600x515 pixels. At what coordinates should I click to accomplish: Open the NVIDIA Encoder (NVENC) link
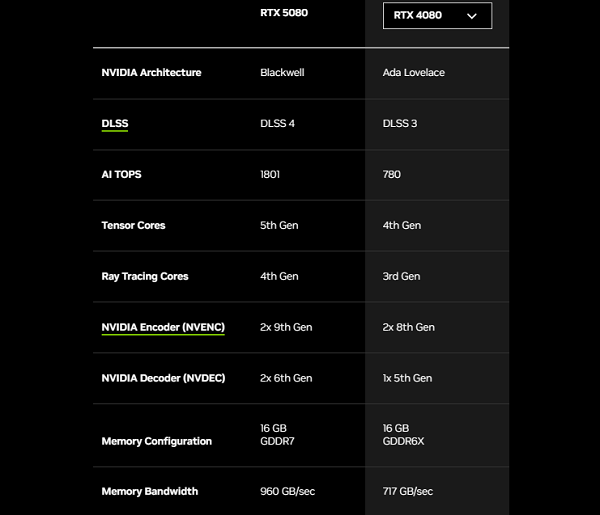tap(163, 328)
